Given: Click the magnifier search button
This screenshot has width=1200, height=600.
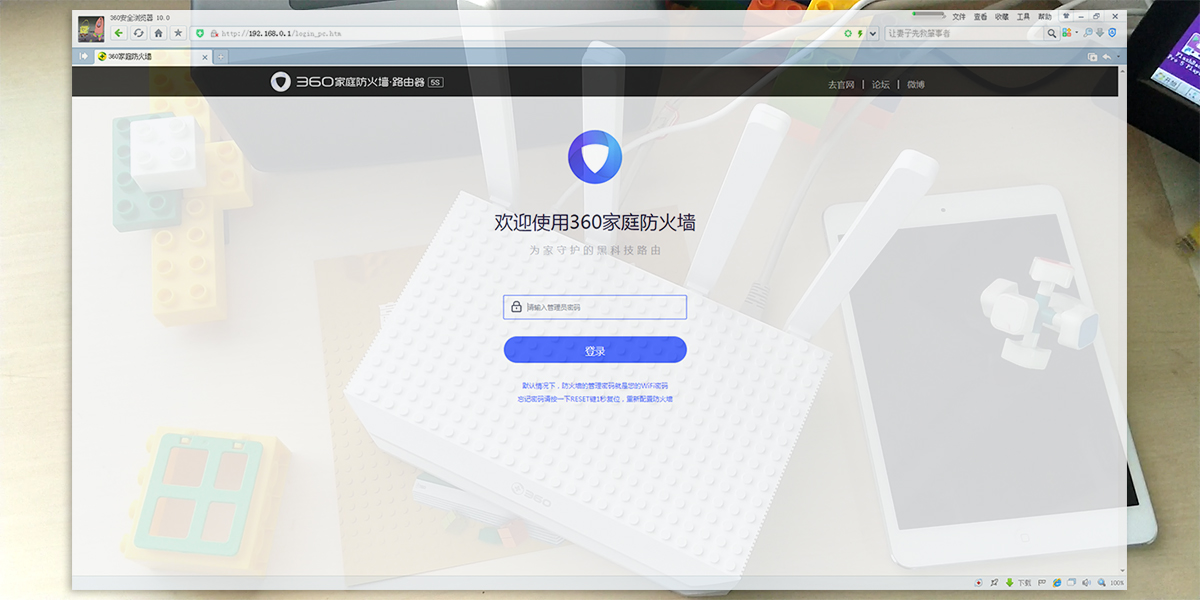Looking at the screenshot, I should pos(1051,33).
